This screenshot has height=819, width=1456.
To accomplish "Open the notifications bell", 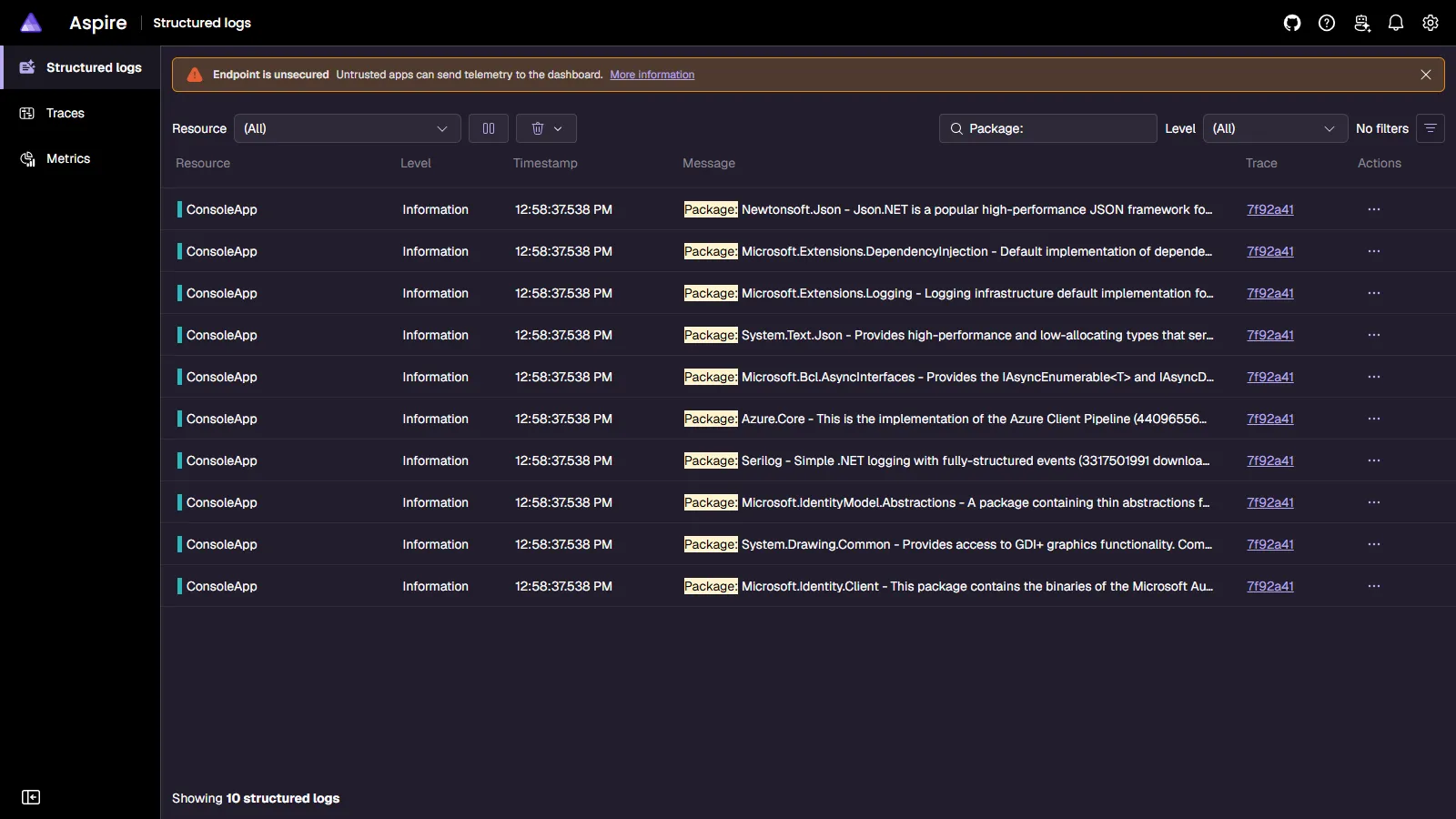I will click(x=1396, y=23).
